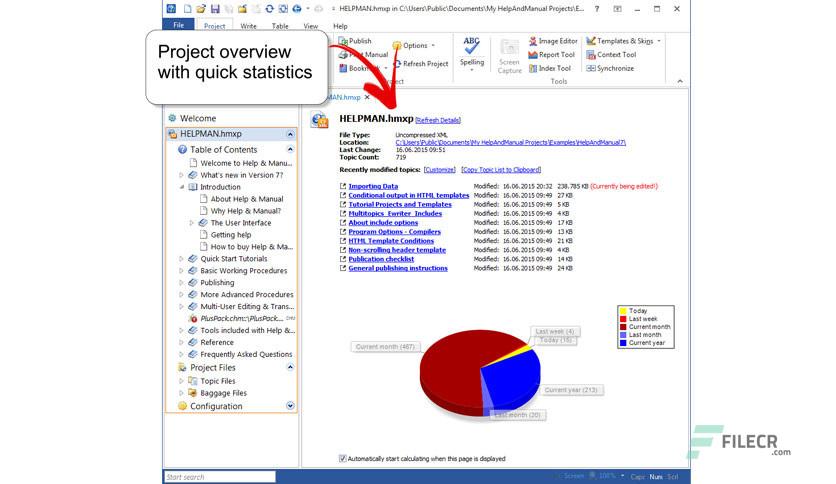The height and width of the screenshot is (484, 836).
Task: Open the Context Tool
Action: pos(611,54)
